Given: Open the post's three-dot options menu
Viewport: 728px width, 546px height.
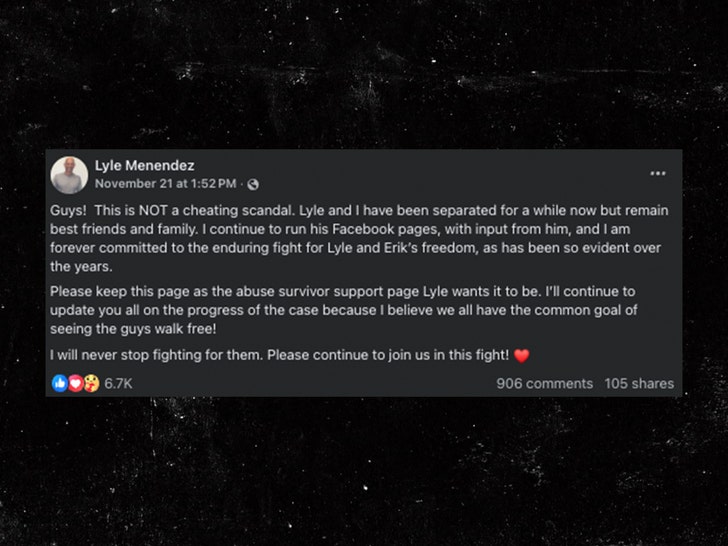Looking at the screenshot, I should coord(657,174).
